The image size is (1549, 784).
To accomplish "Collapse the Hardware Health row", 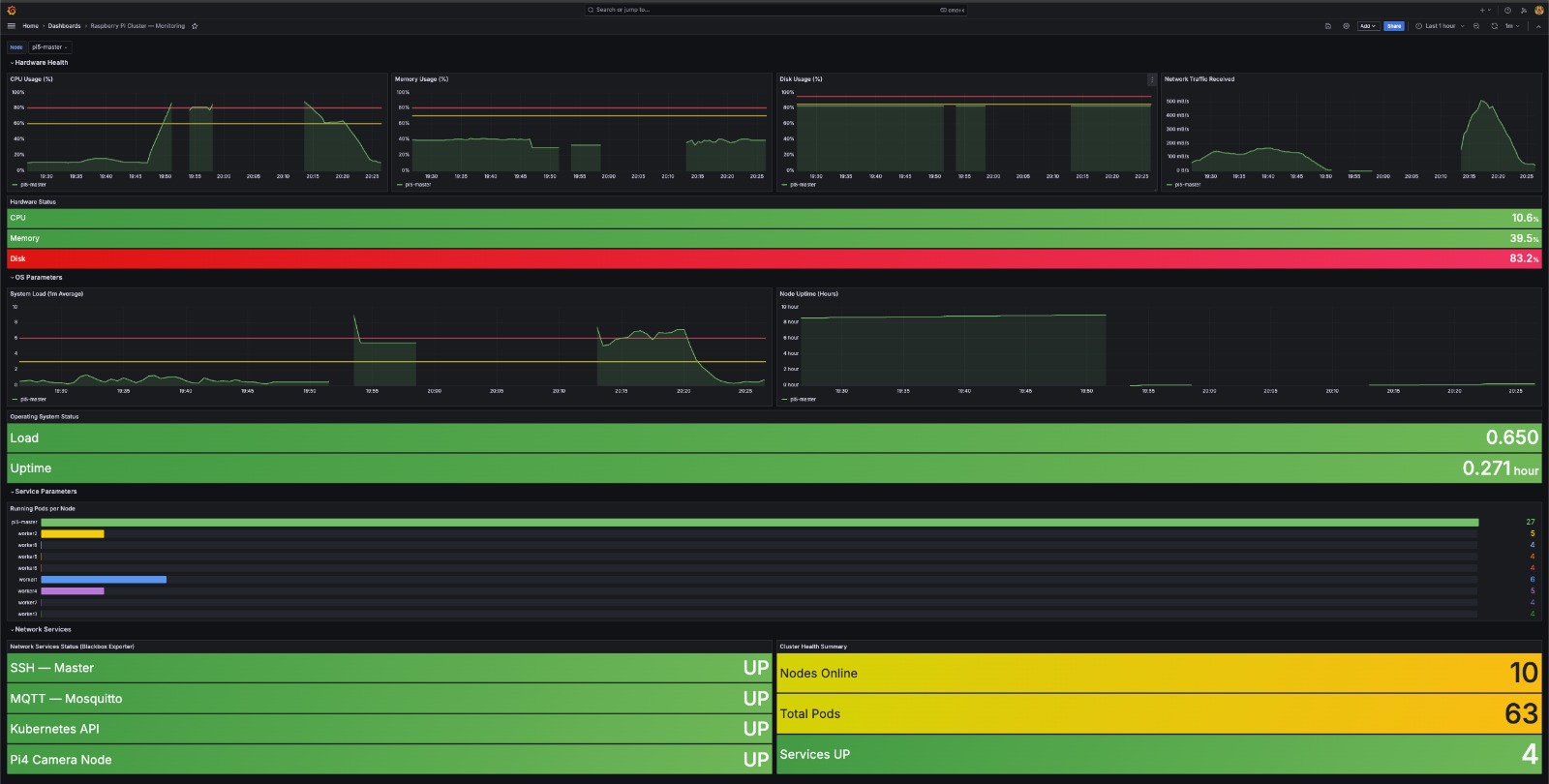I will [39, 62].
